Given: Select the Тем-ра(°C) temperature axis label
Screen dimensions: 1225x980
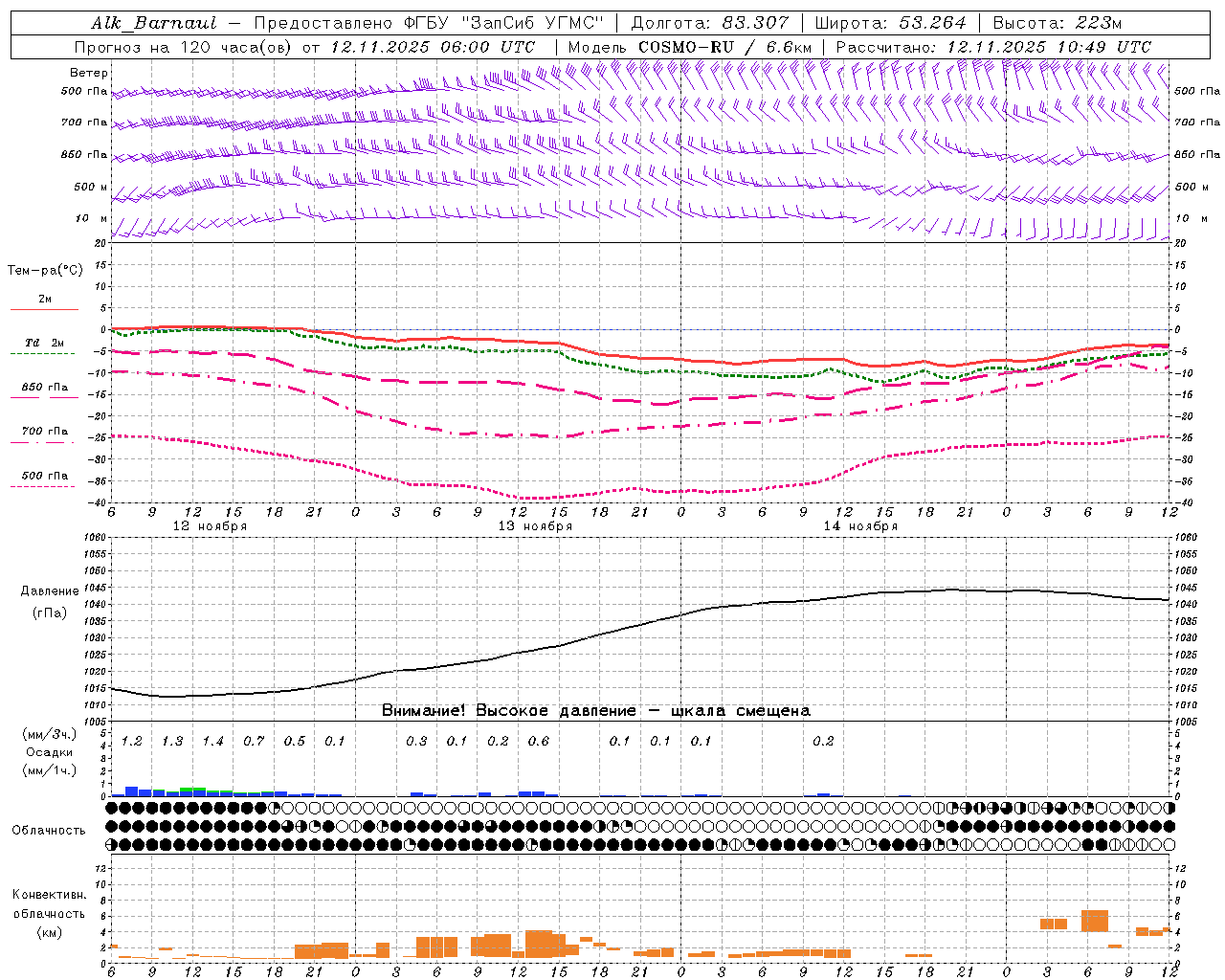Looking at the screenshot, I should (45, 271).
